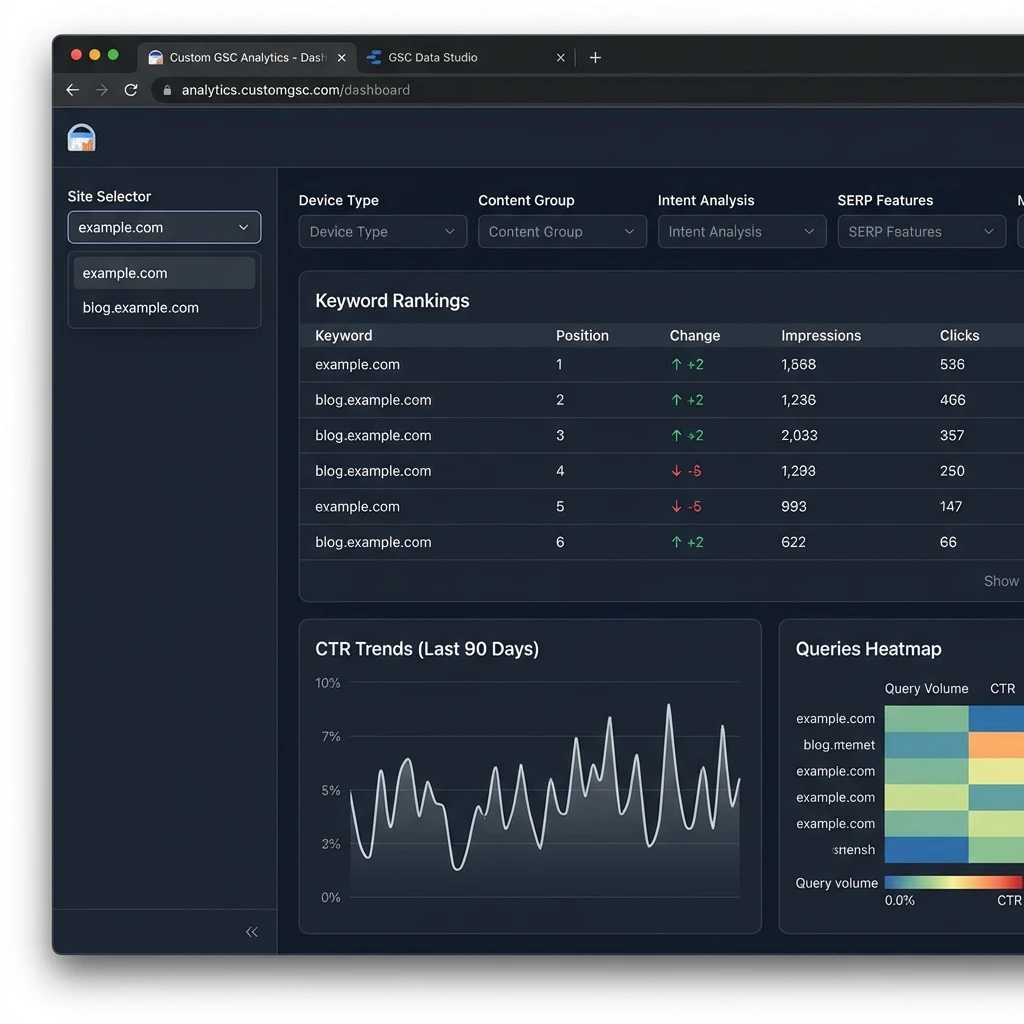
Task: Select blog.example.com from the site list
Action: point(140,307)
